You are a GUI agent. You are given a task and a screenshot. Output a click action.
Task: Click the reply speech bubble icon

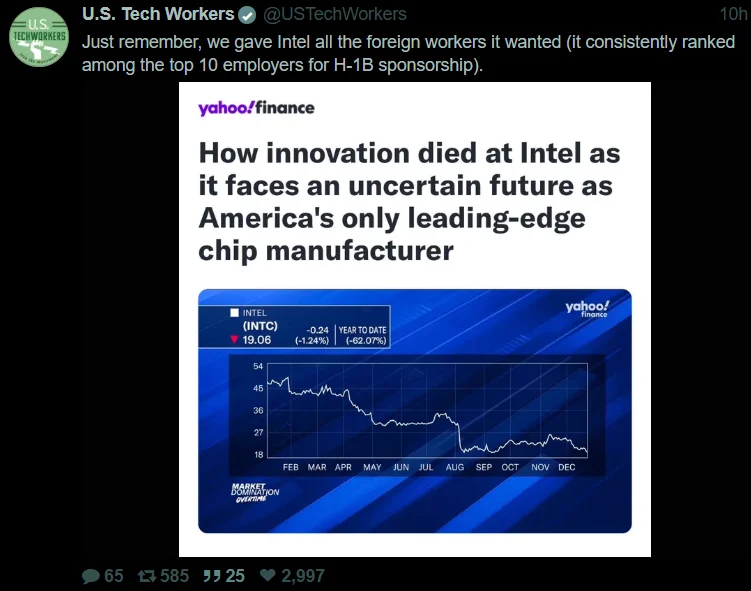(x=90, y=576)
